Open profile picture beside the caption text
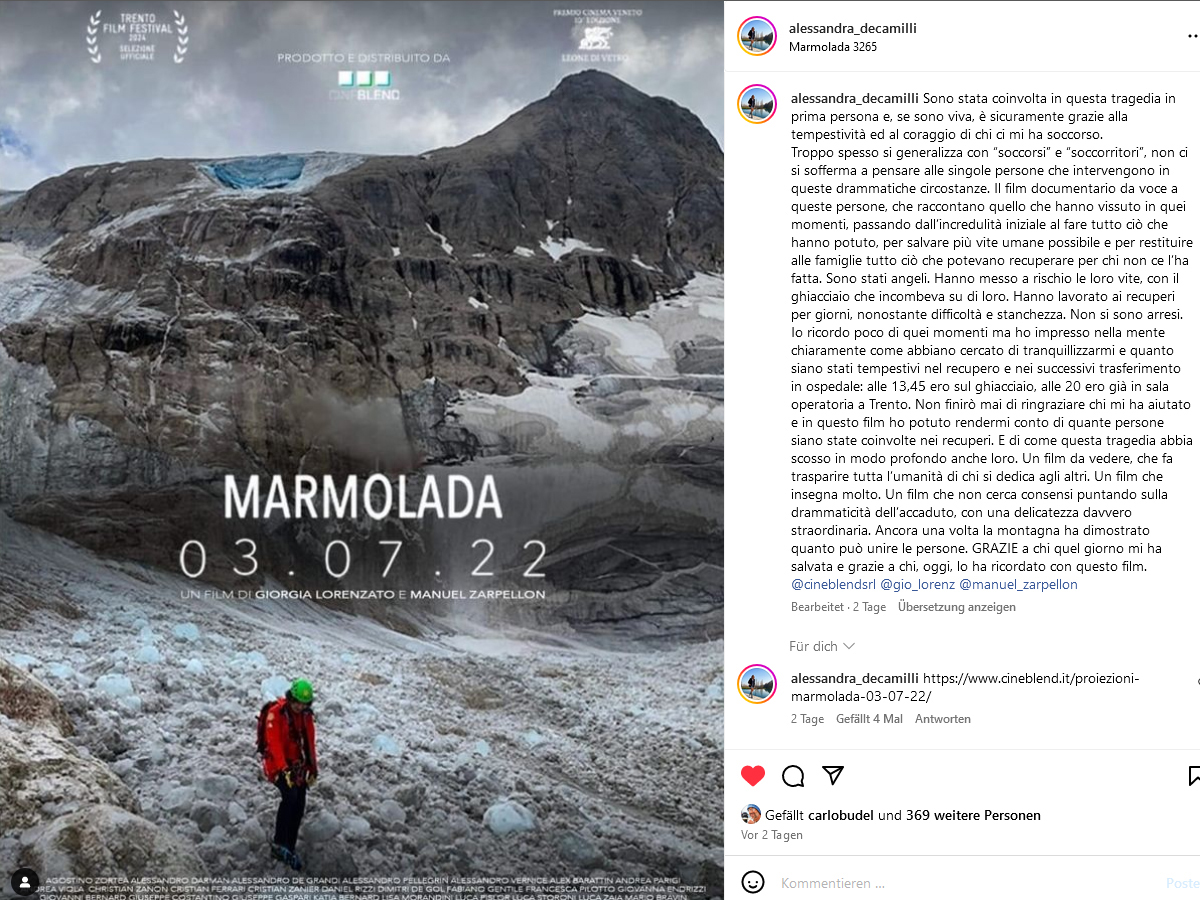The height and width of the screenshot is (900, 1200). pyautogui.click(x=757, y=104)
